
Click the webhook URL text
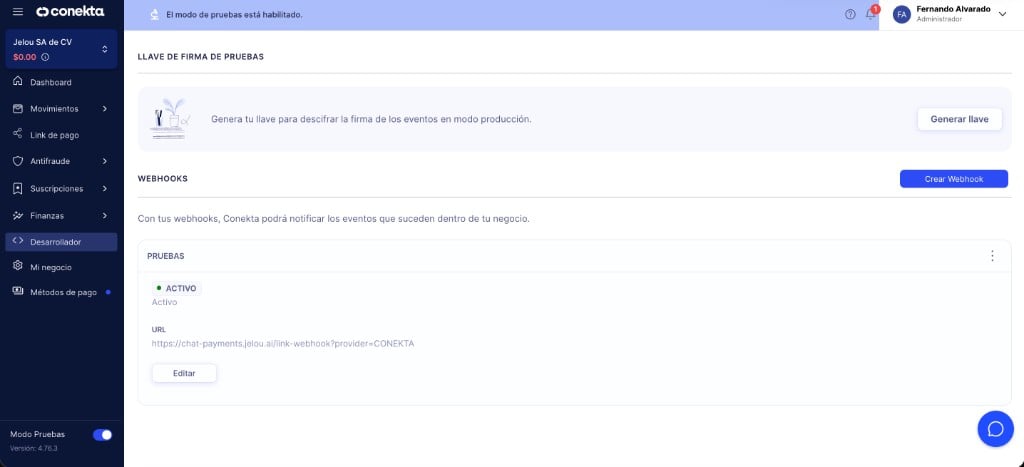(x=283, y=344)
